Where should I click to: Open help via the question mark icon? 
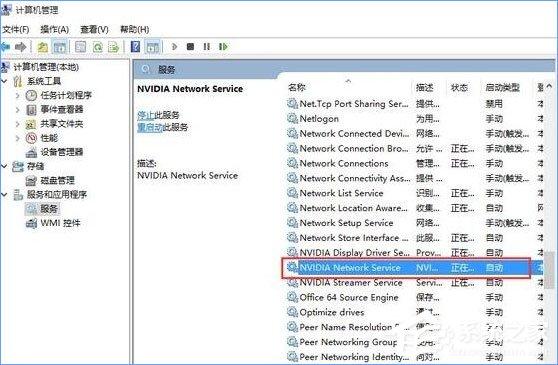click(x=135, y=47)
